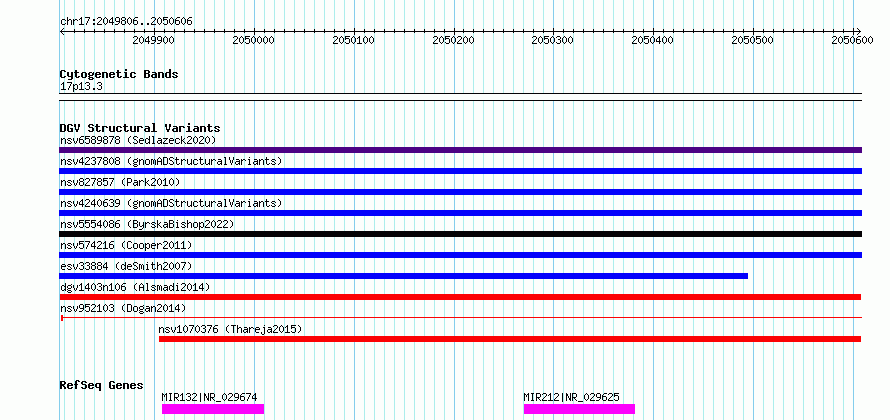This screenshot has width=890, height=420.
Task: Click ruler position 2050400
Action: [x=653, y=40]
